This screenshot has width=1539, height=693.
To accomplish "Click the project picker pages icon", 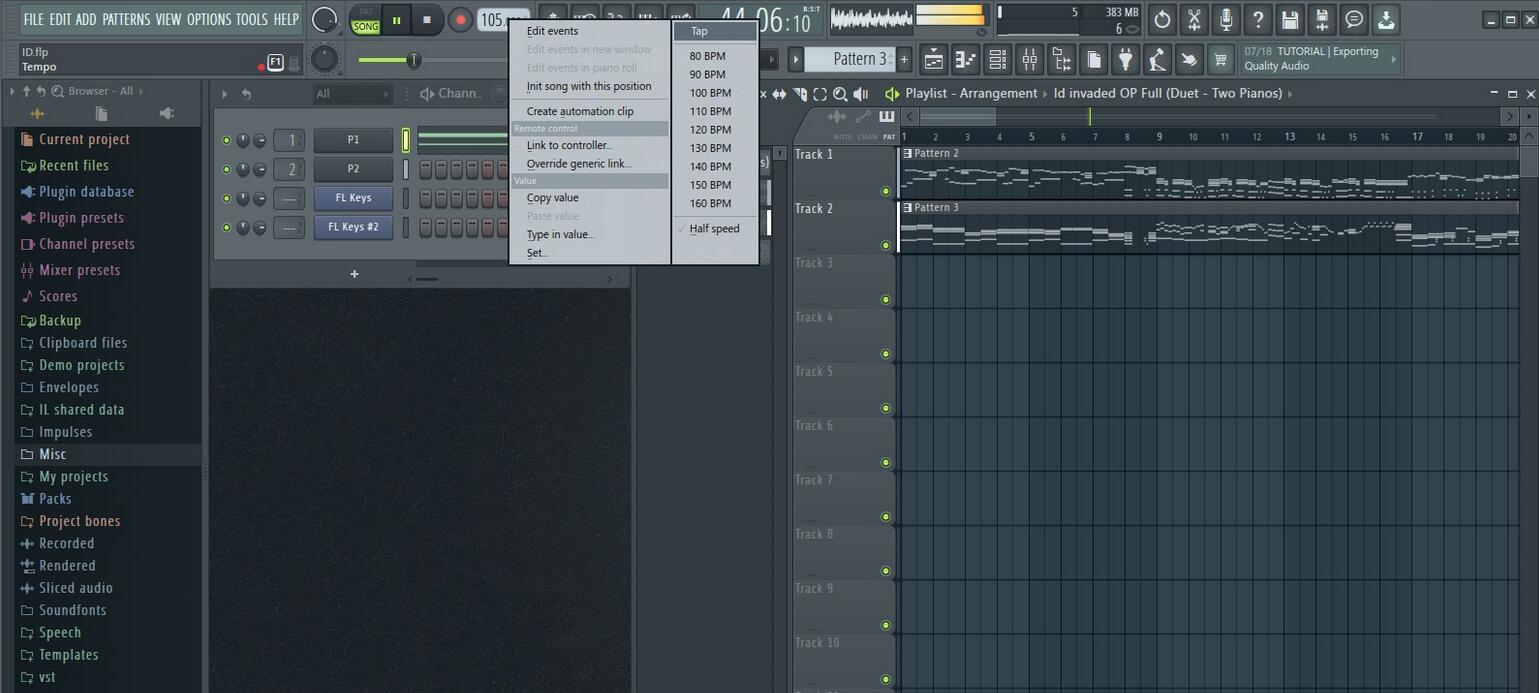I will tap(1094, 60).
